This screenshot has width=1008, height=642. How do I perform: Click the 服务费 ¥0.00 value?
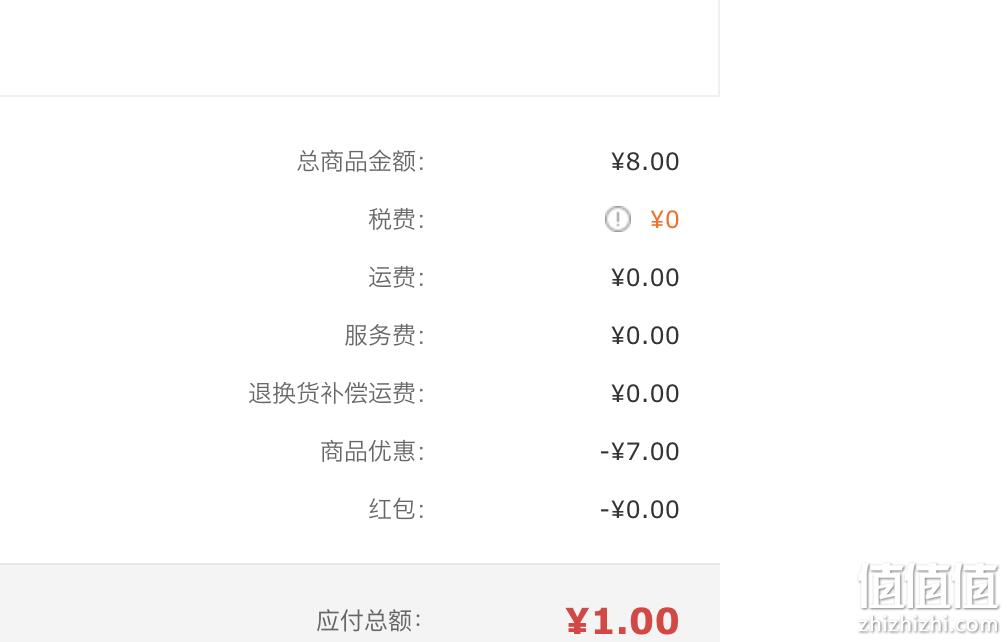(645, 335)
